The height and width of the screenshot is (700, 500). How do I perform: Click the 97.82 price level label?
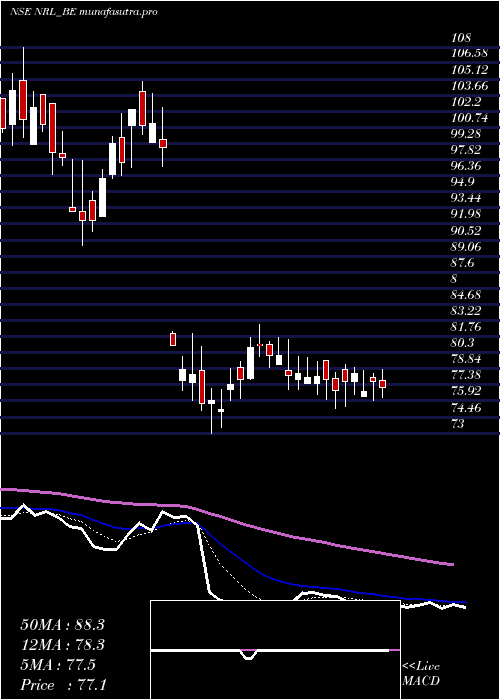point(467,150)
